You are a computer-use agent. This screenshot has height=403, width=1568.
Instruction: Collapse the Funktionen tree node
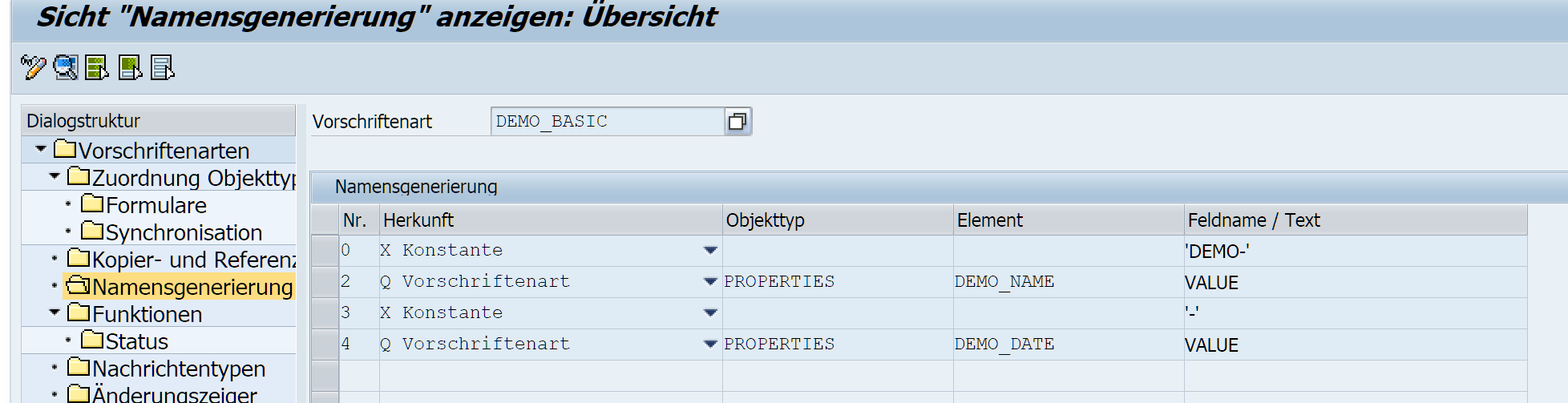pos(55,312)
